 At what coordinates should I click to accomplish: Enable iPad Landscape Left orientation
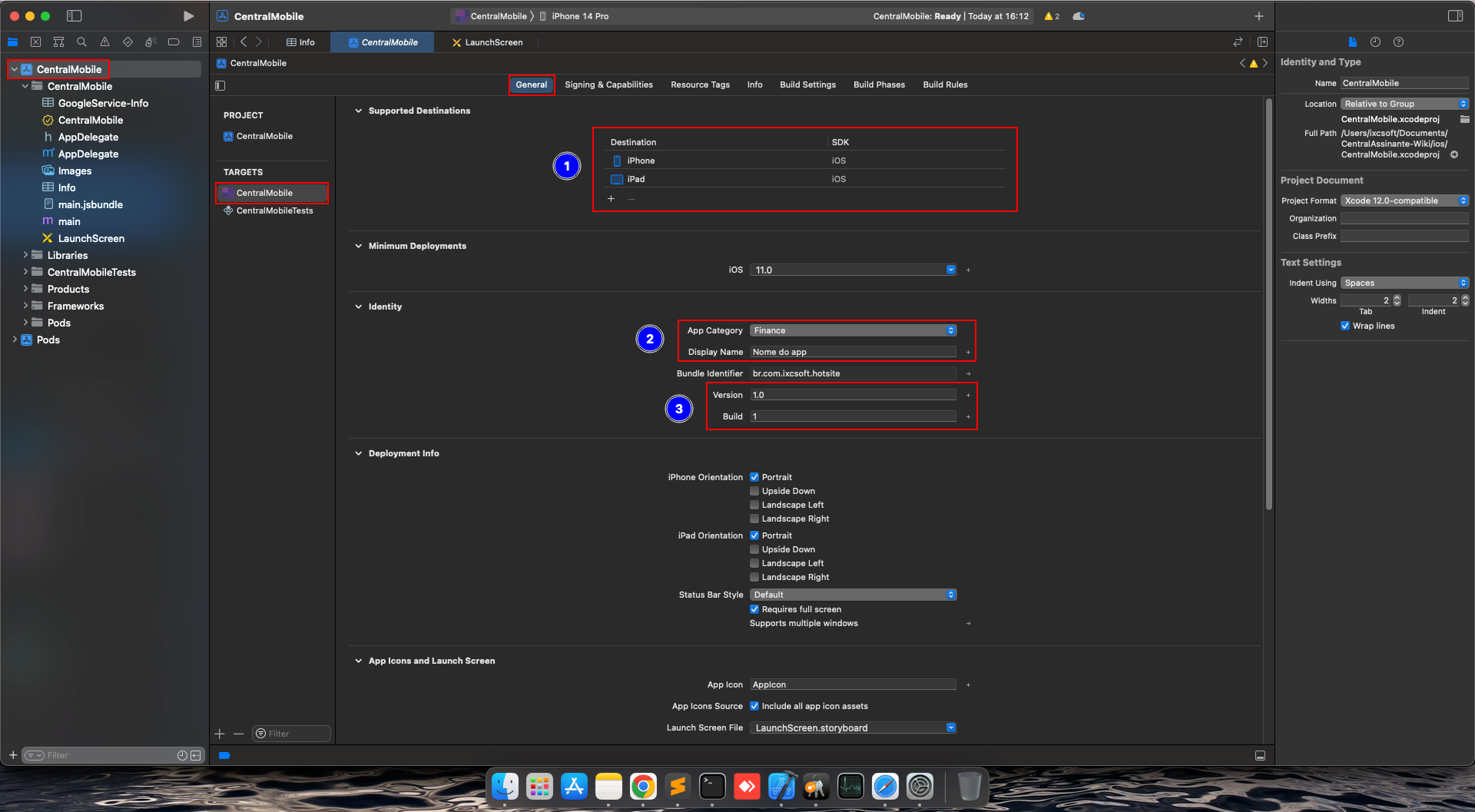(754, 563)
